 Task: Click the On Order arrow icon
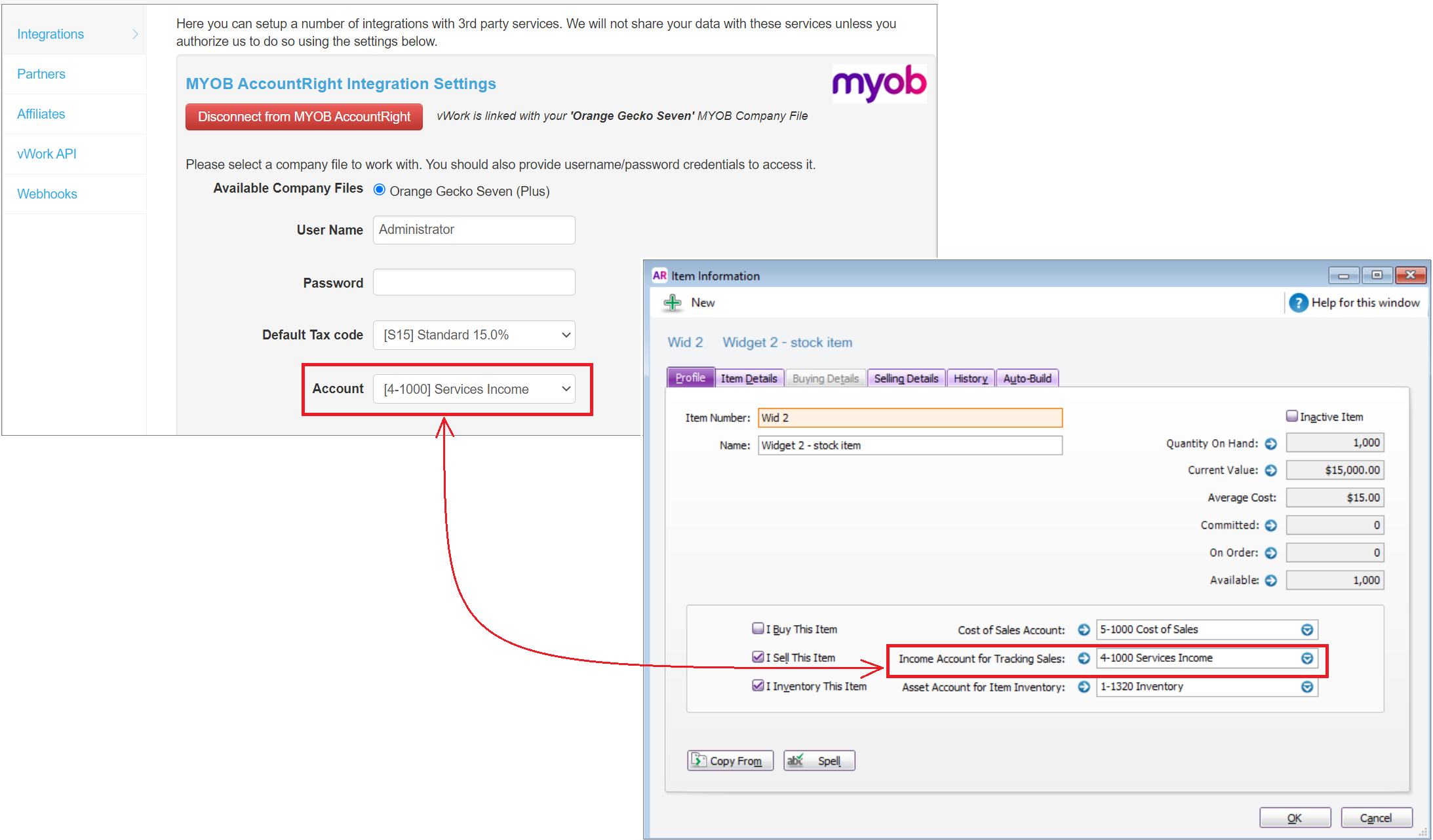click(1270, 553)
